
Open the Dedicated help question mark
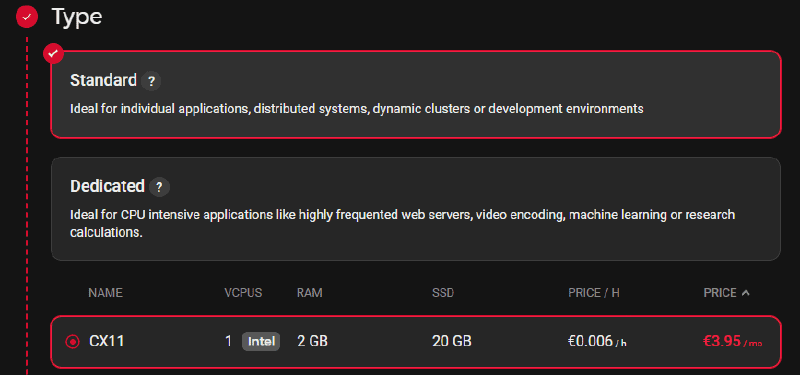coord(160,187)
